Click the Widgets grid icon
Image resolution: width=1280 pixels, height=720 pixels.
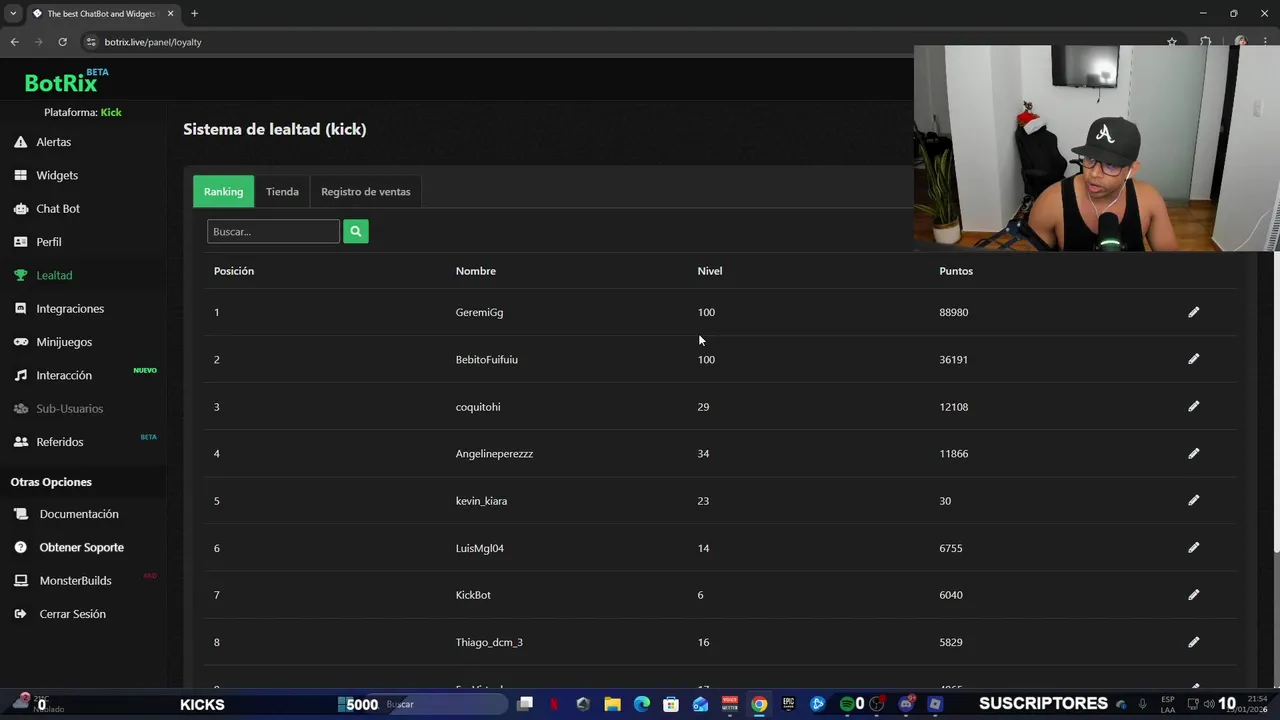tap(20, 175)
